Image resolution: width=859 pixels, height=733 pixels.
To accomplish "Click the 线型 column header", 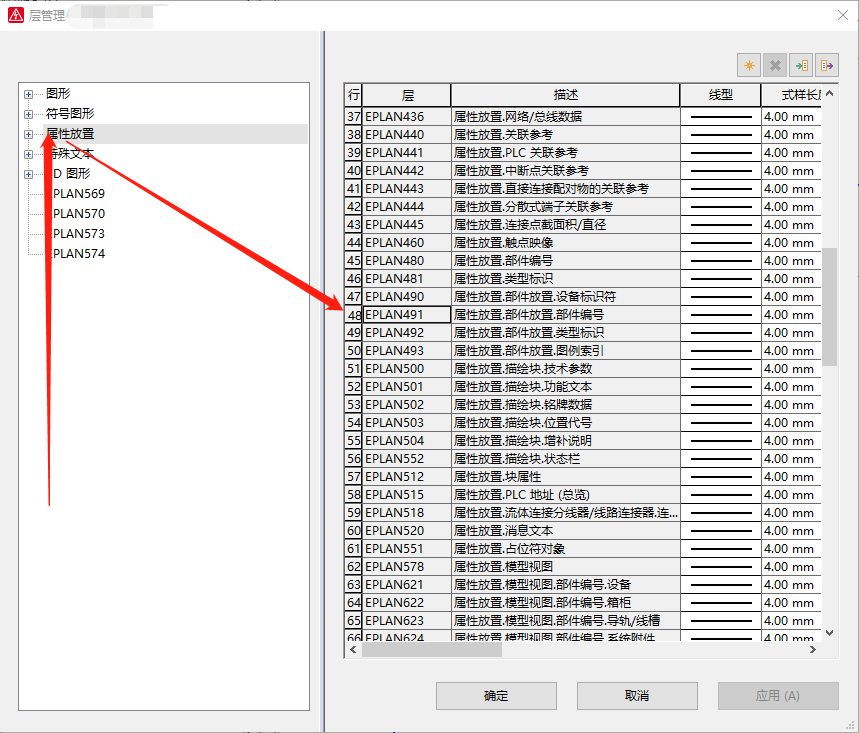I will [720, 95].
